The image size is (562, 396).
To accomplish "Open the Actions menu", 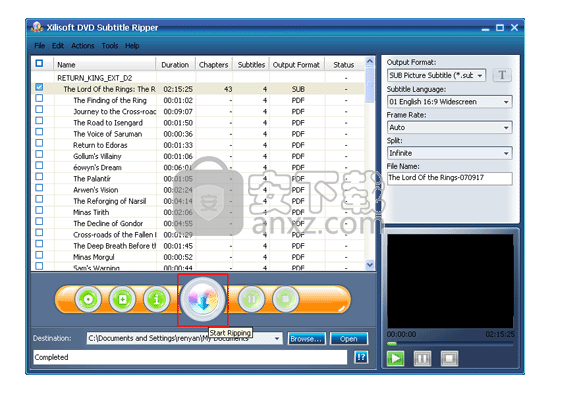I will click(83, 46).
